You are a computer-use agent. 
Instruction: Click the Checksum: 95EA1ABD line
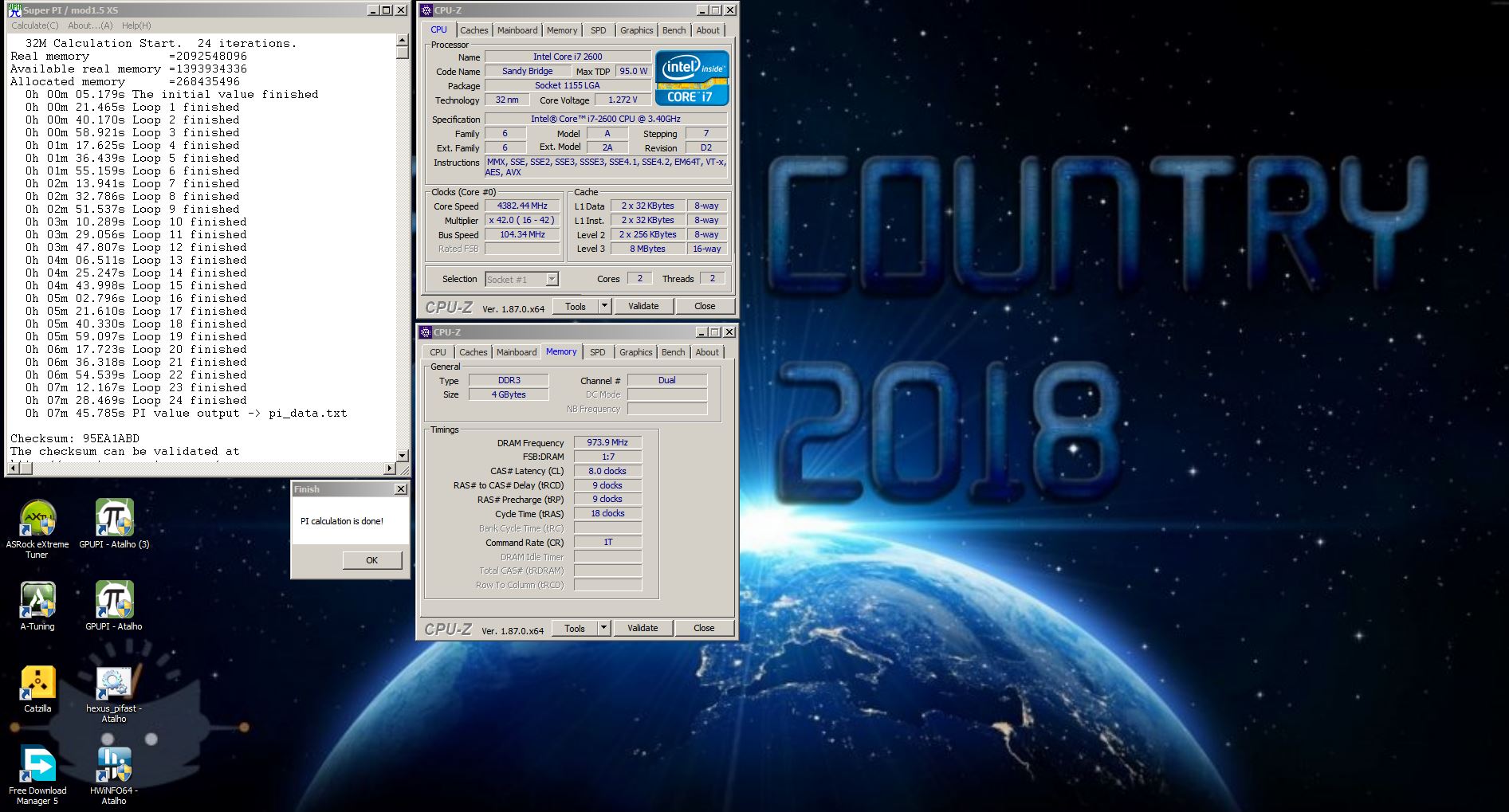[75, 438]
